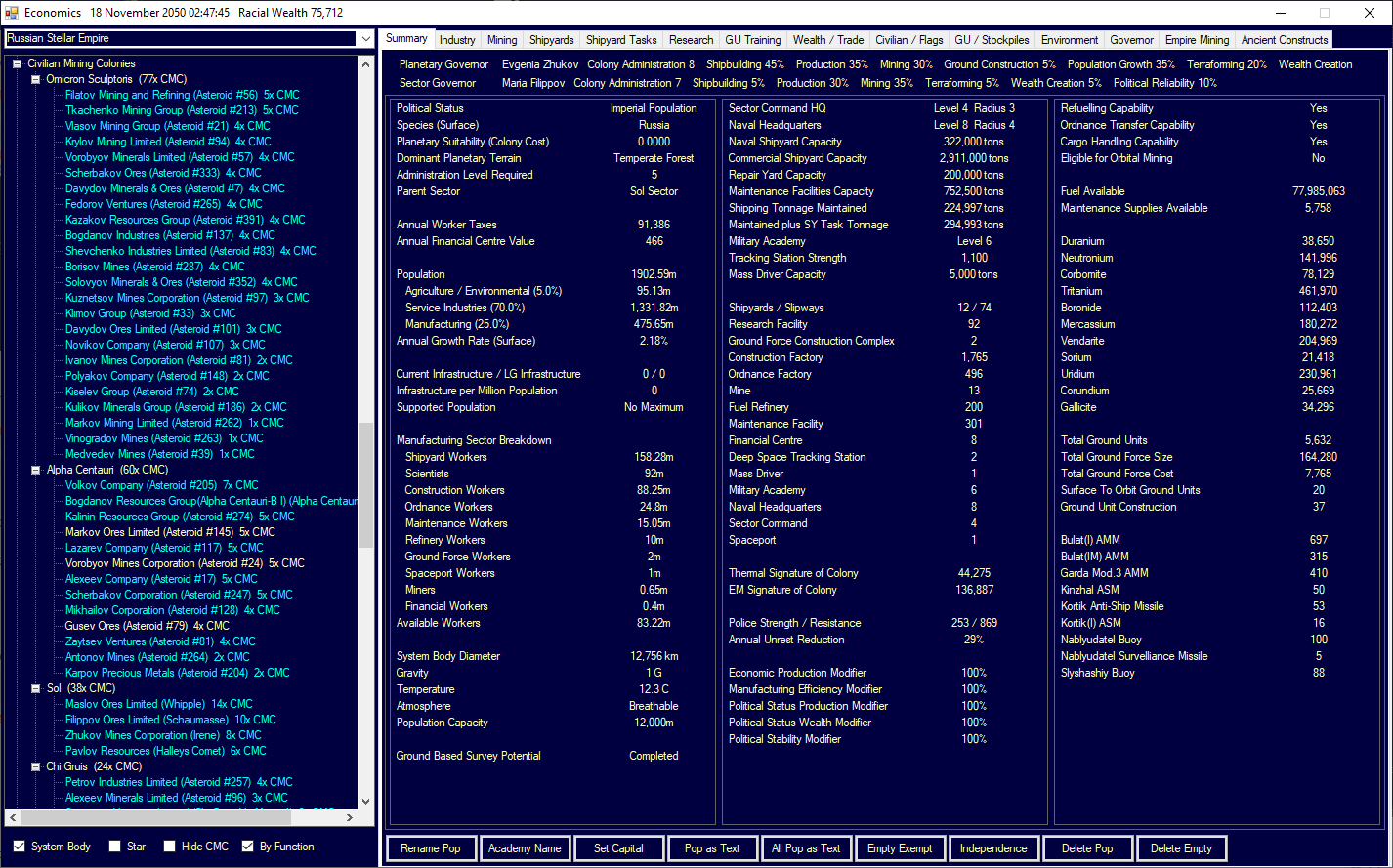Screen dimensions: 1393x868
Task: Click the Fuel Available value 77,985,063
Action: pyautogui.click(x=1318, y=191)
